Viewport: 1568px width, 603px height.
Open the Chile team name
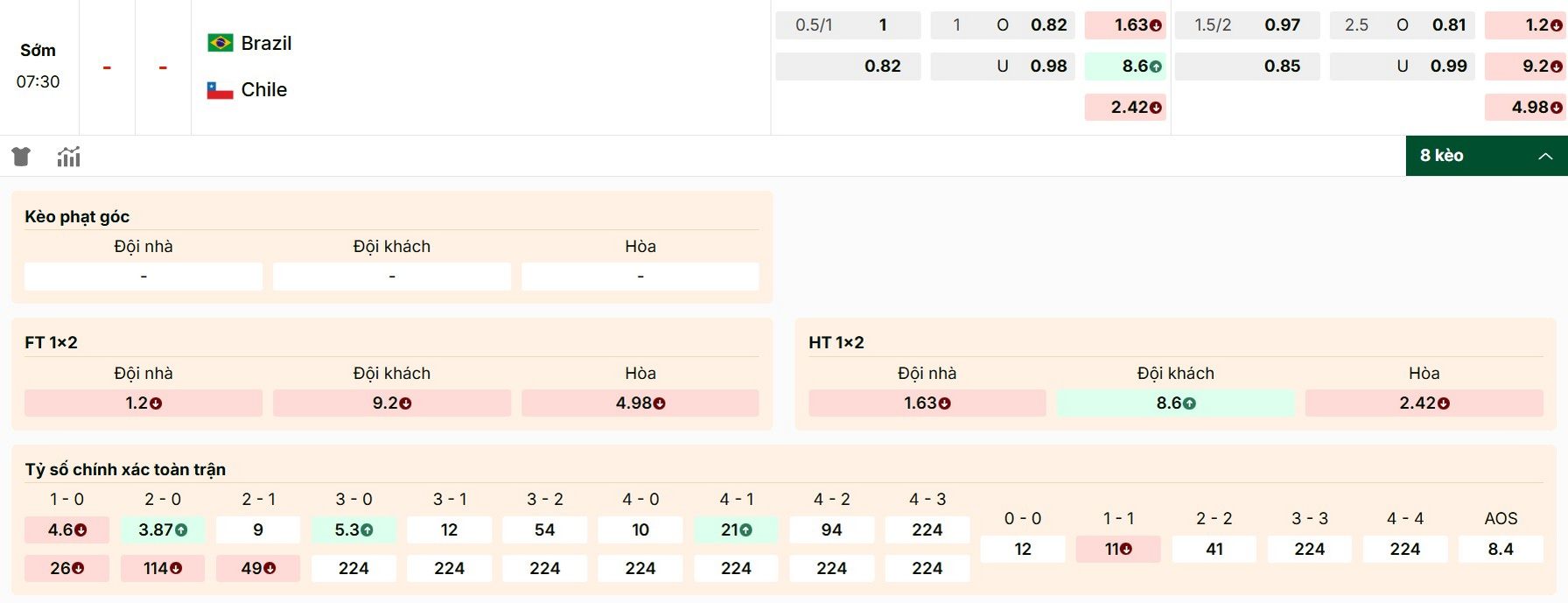(262, 89)
